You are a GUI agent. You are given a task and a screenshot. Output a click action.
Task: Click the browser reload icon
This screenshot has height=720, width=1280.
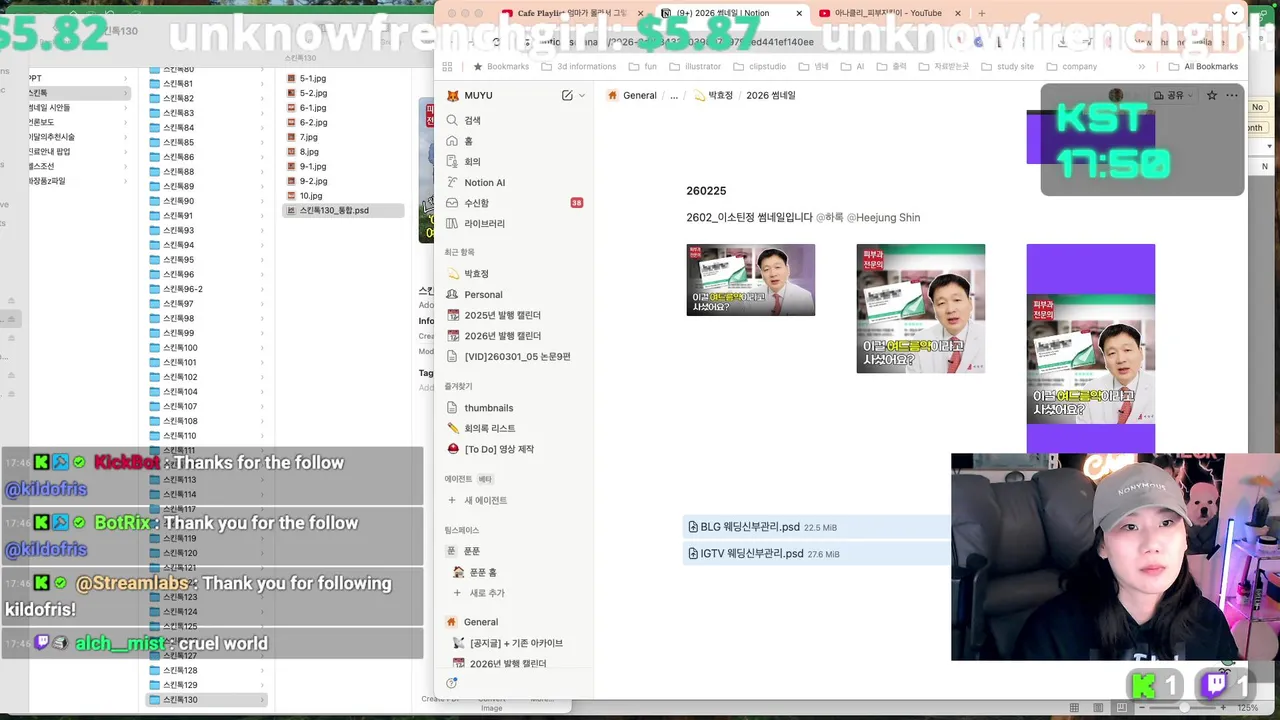click(497, 42)
